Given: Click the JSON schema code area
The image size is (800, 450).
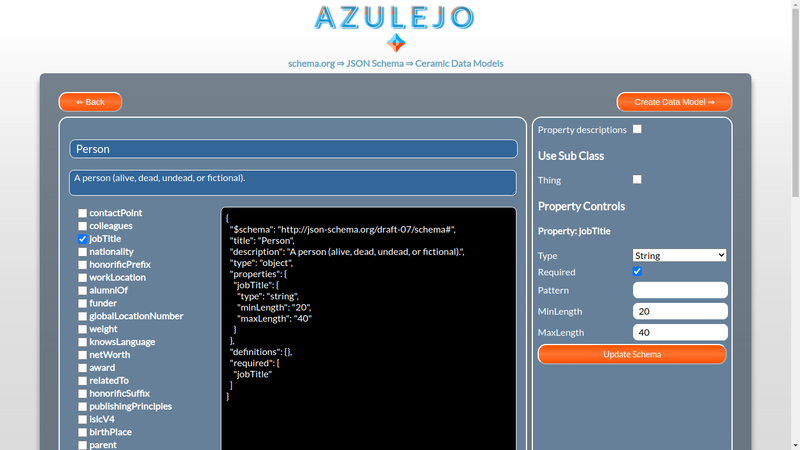Looking at the screenshot, I should pos(368,329).
